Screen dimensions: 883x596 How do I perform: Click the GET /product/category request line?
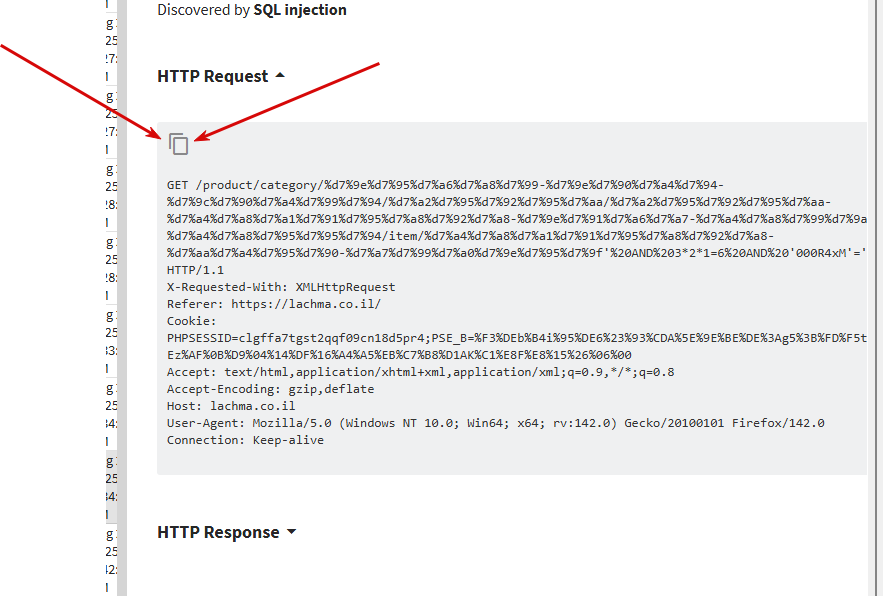pyautogui.click(x=445, y=185)
